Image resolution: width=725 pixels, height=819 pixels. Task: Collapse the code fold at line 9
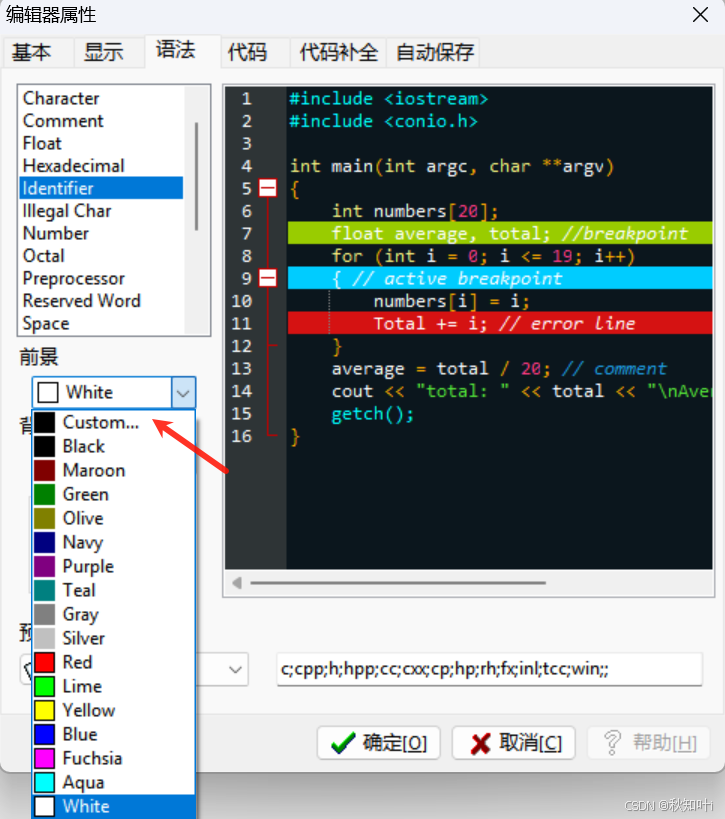point(268,278)
